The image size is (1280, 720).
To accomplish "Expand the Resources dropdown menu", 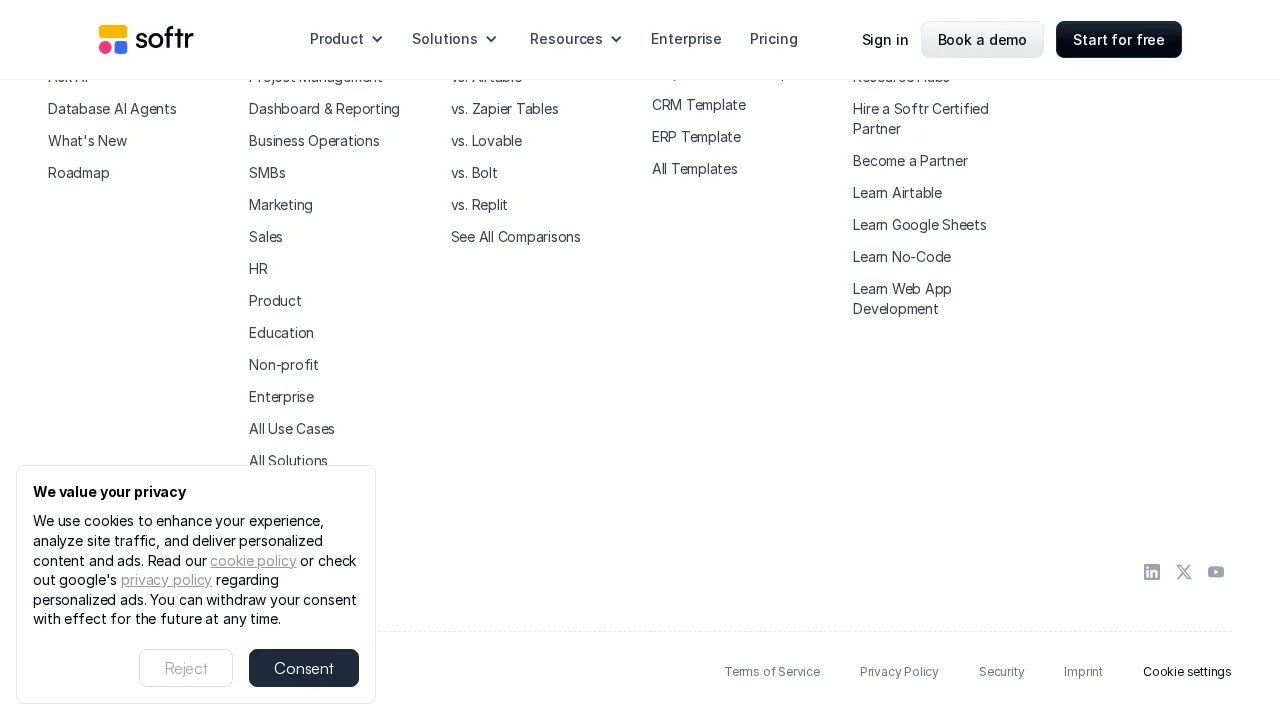I will click(576, 39).
